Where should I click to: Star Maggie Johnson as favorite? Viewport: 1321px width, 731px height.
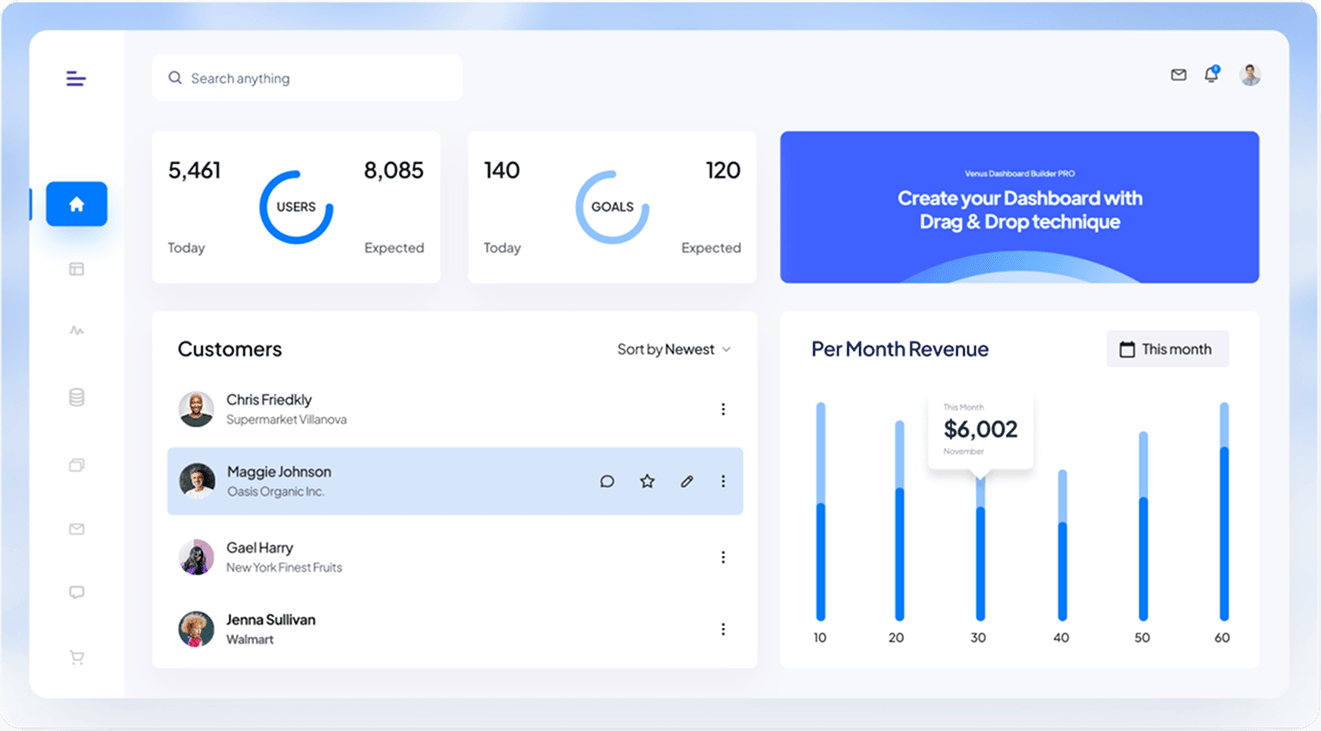coord(647,481)
